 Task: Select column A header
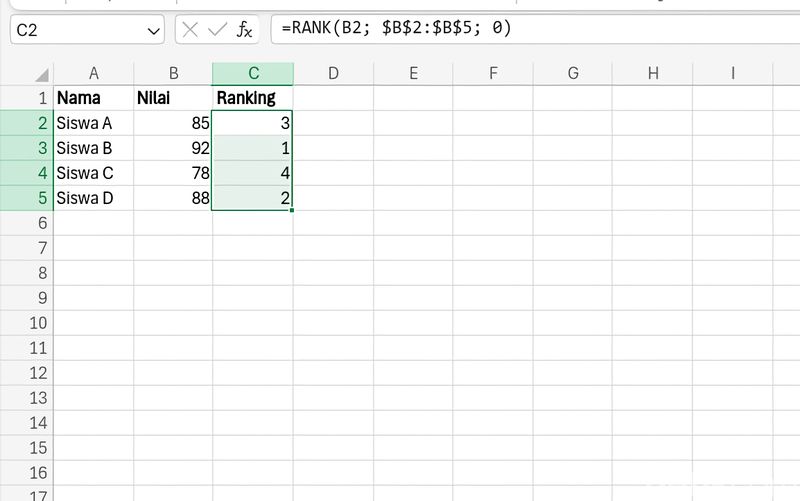(x=93, y=73)
